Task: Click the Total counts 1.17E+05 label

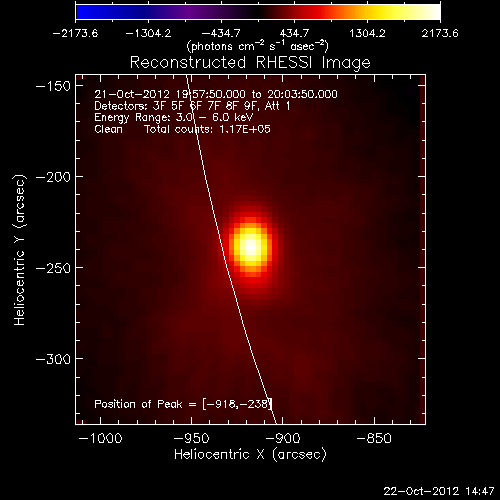Action: [207, 129]
